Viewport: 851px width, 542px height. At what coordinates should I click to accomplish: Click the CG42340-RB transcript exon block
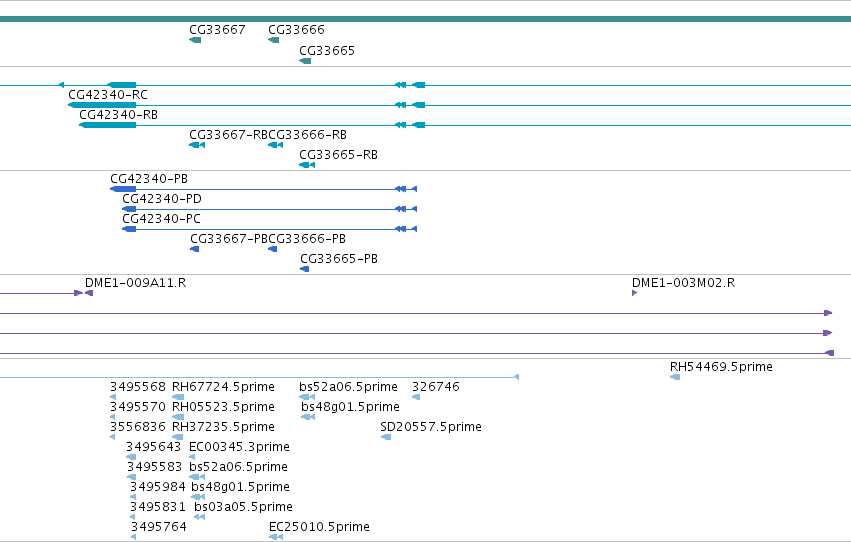[107, 125]
